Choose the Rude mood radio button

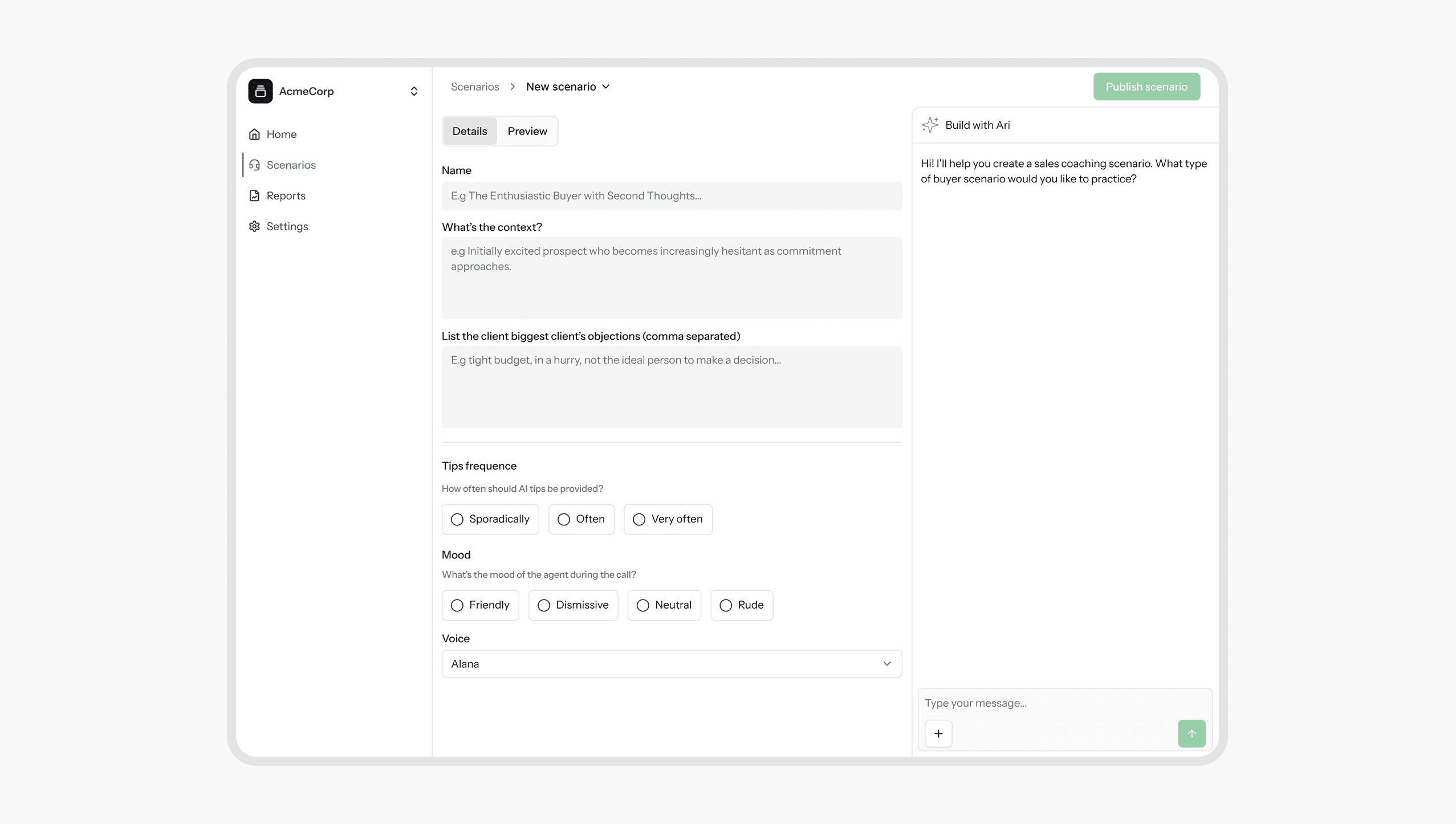point(726,605)
